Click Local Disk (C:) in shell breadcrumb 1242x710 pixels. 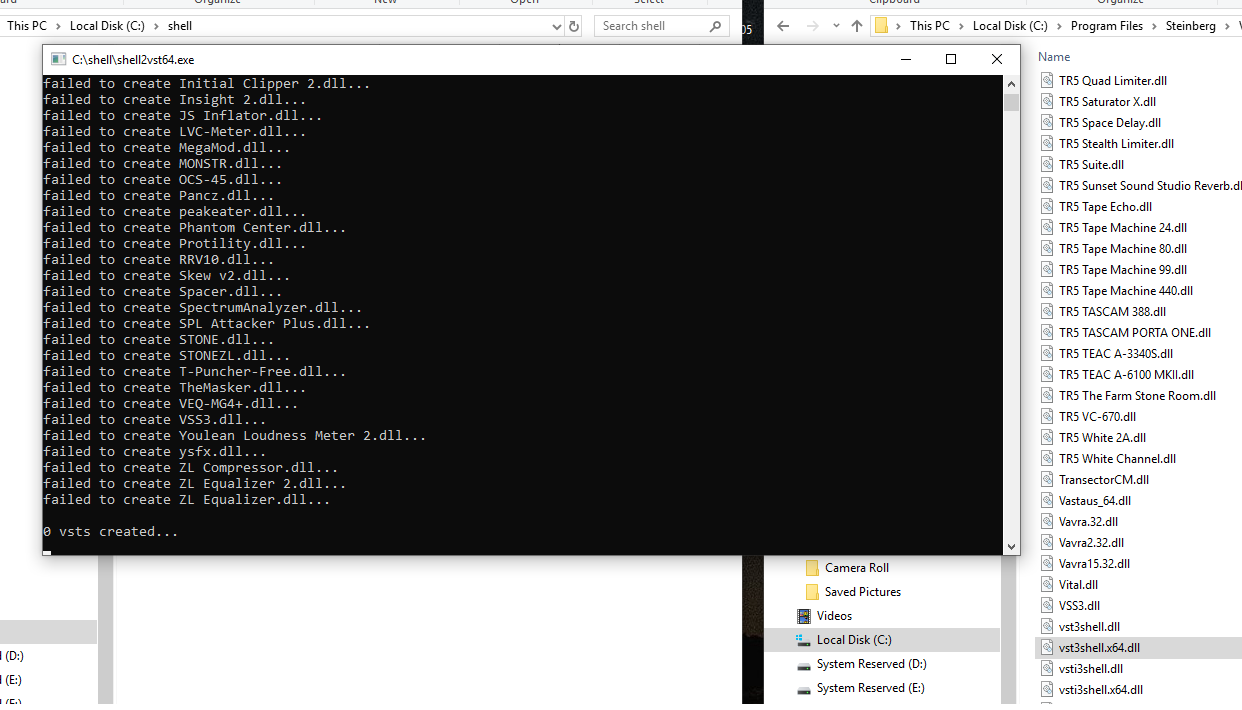click(109, 26)
